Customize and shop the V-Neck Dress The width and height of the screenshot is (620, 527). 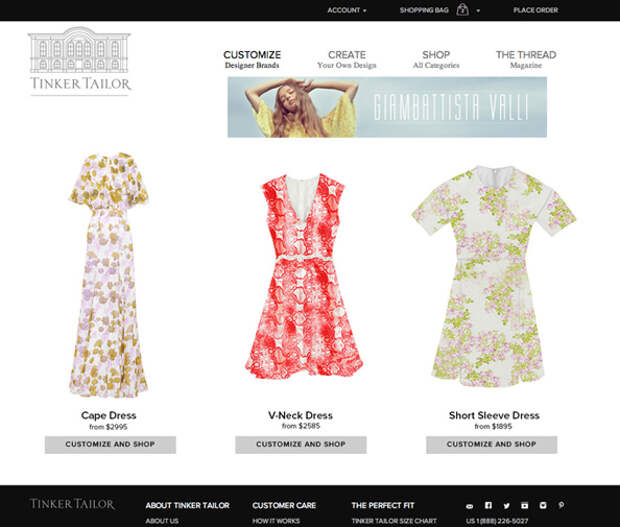pyautogui.click(x=301, y=444)
